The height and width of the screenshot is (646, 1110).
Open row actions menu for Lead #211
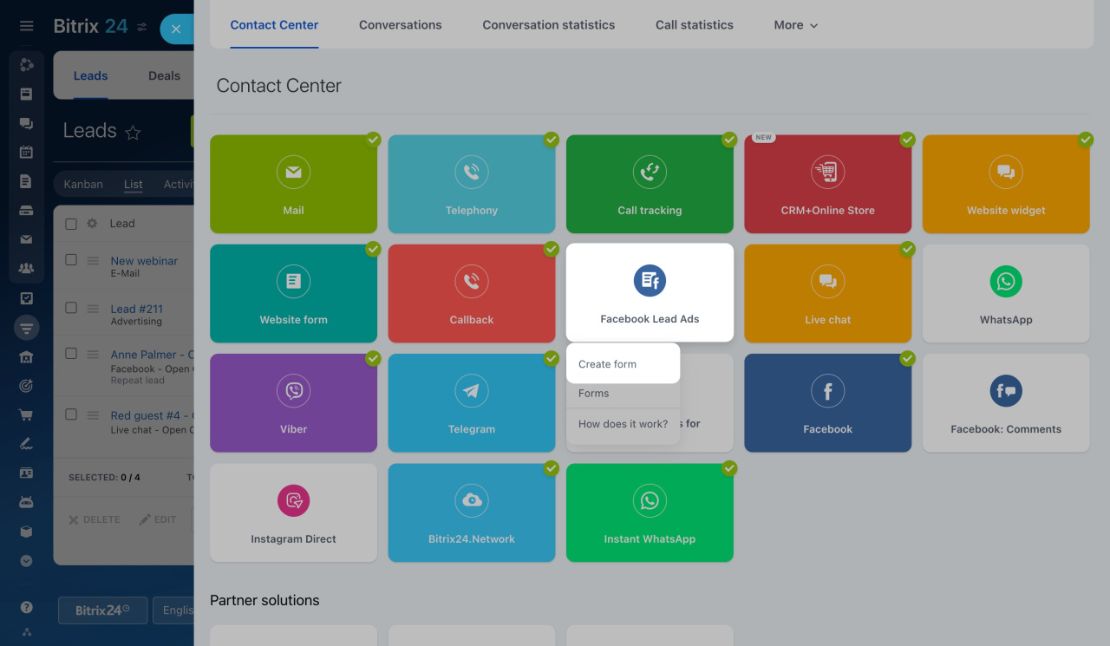(x=93, y=308)
